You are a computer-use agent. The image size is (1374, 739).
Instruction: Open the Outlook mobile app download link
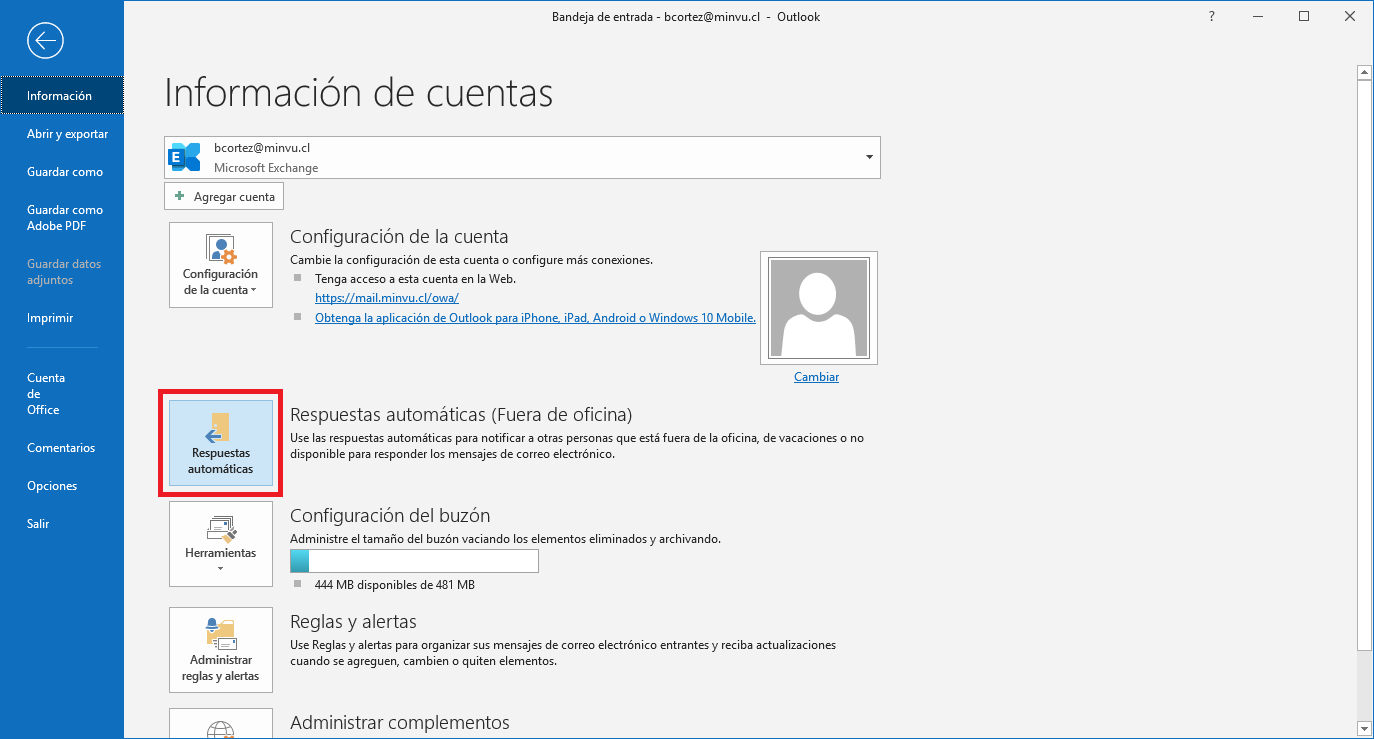(535, 318)
